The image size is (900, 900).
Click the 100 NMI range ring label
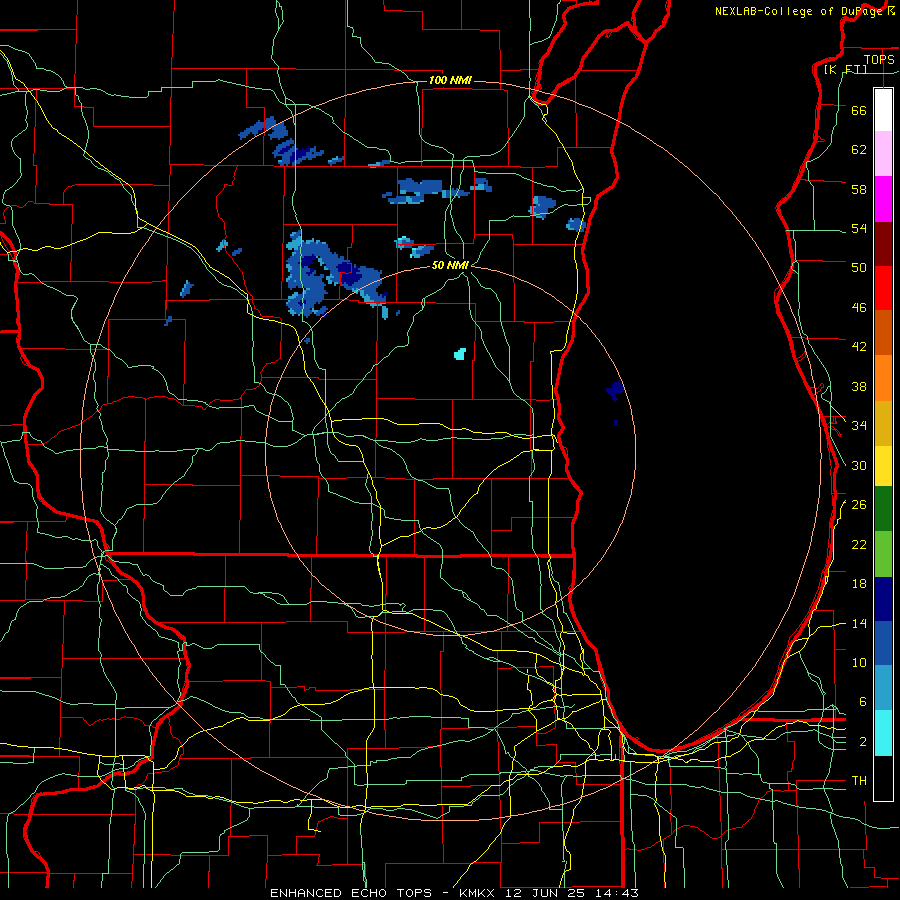pos(450,80)
